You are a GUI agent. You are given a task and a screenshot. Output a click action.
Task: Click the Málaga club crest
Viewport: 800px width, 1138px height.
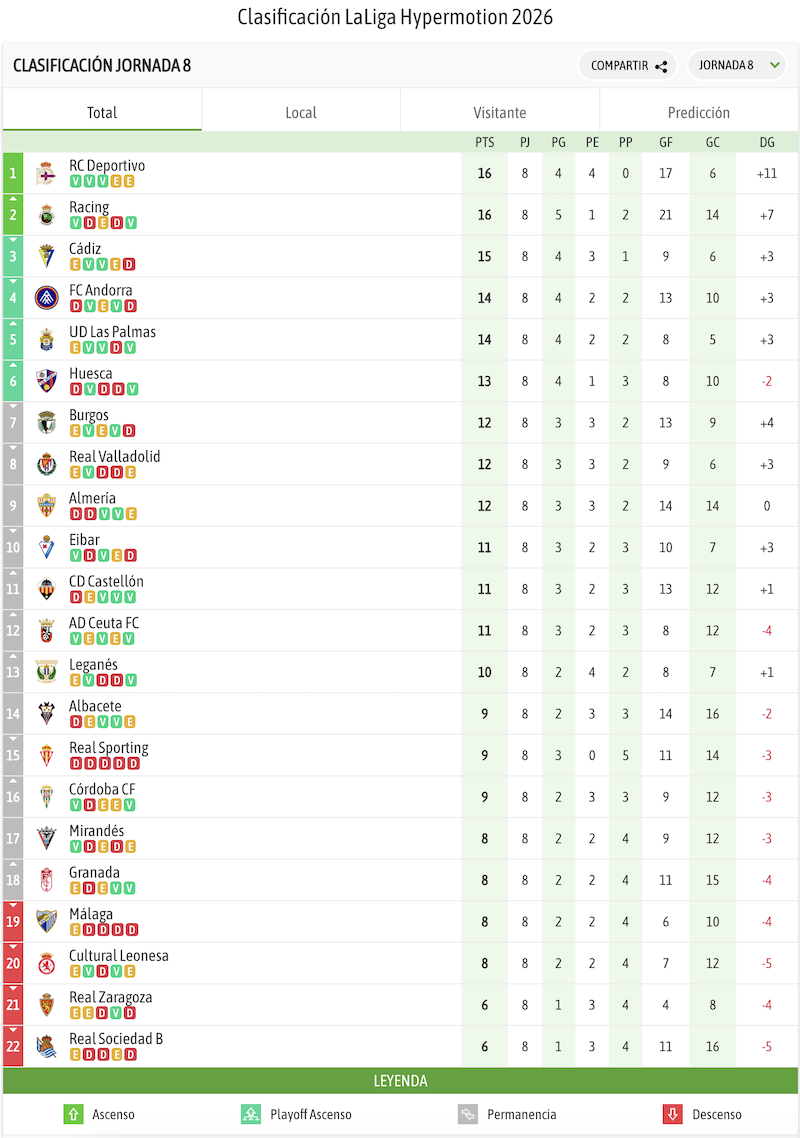46,922
